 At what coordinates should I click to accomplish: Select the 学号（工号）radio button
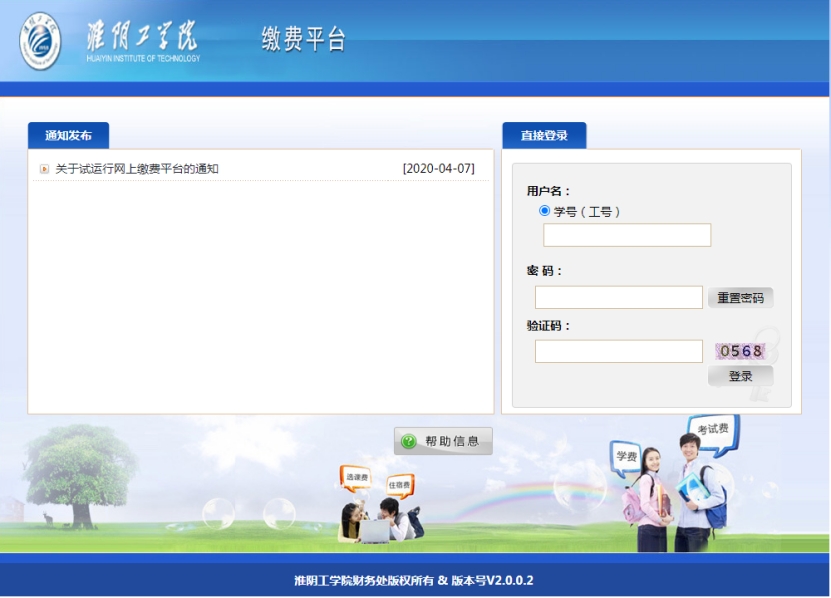(x=545, y=211)
